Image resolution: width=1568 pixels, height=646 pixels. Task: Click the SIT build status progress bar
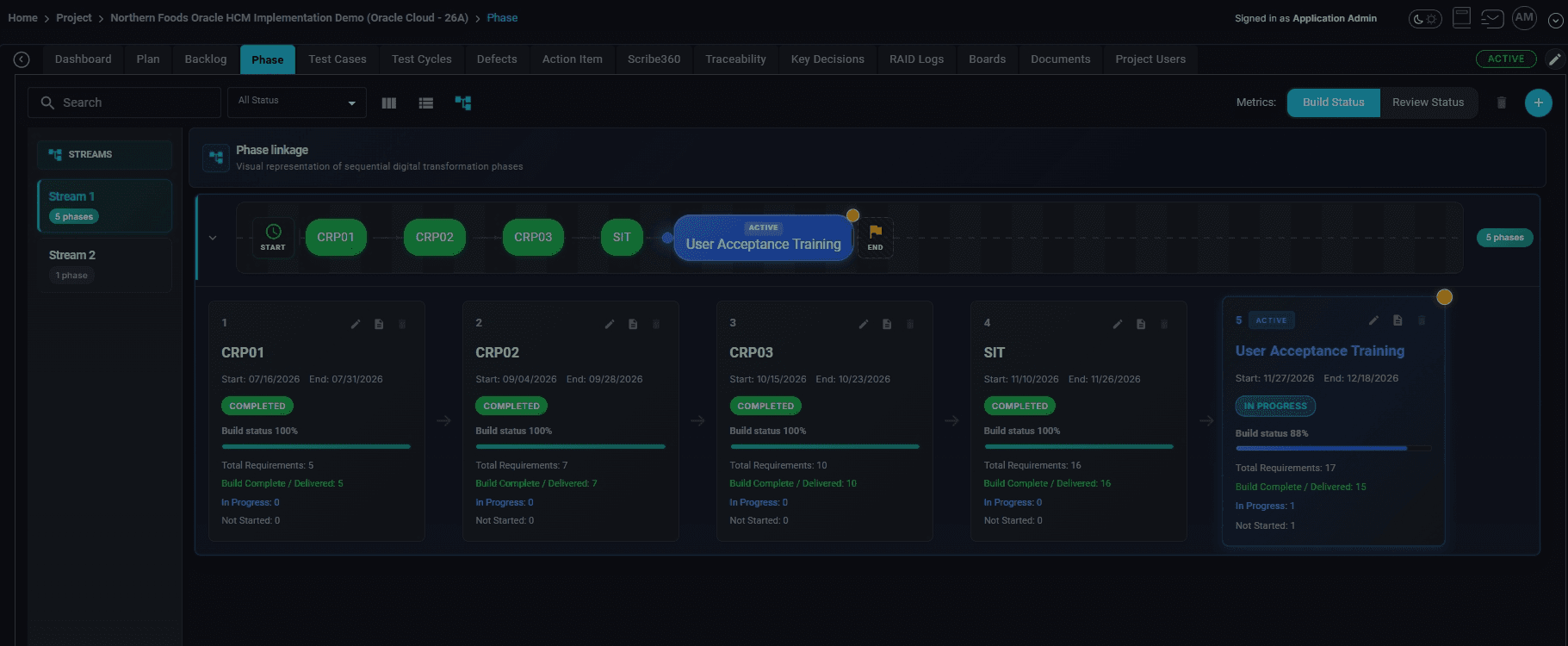pos(1079,446)
